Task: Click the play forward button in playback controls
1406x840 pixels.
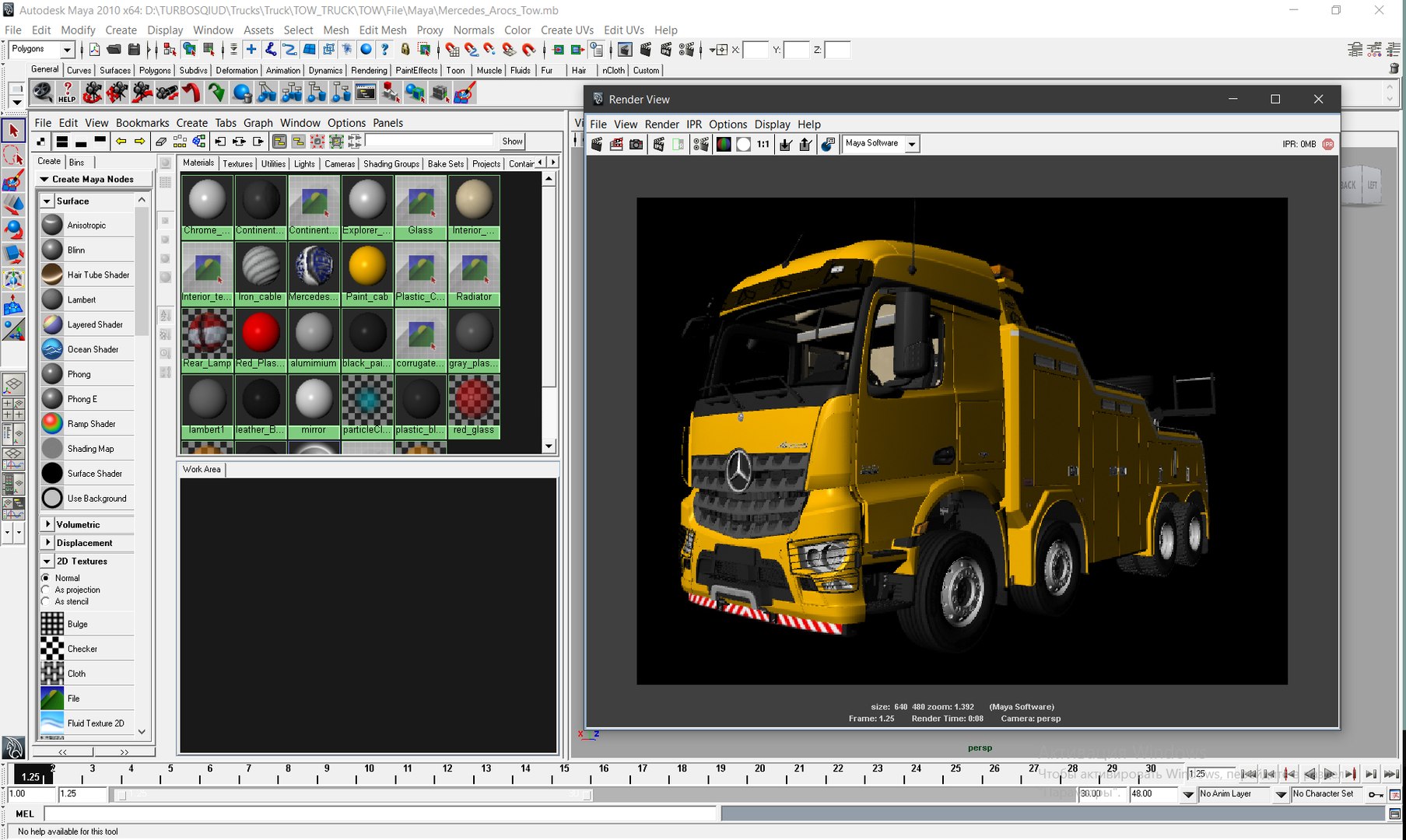Action: [x=1331, y=774]
